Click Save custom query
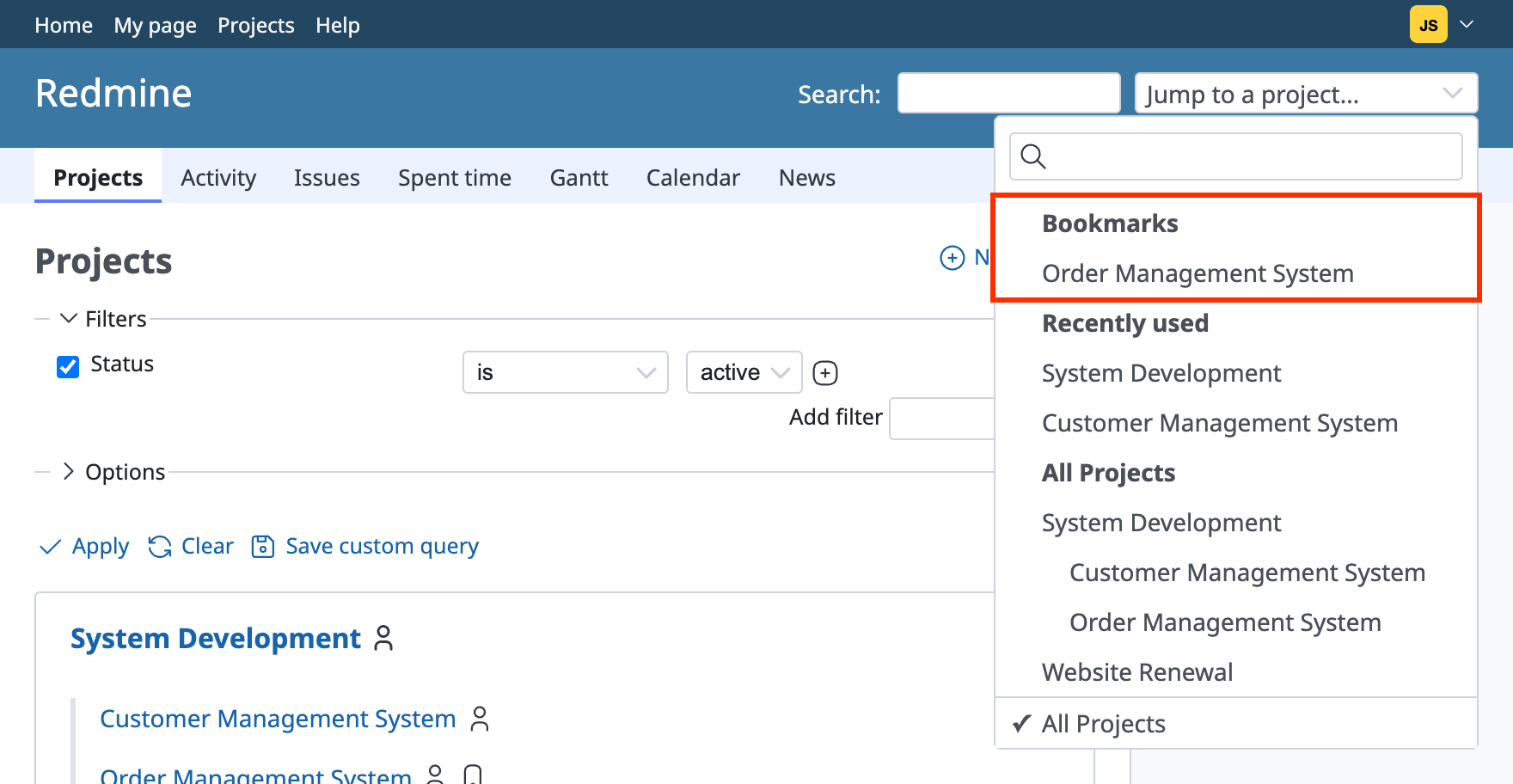The image size is (1513, 784). pos(364,547)
